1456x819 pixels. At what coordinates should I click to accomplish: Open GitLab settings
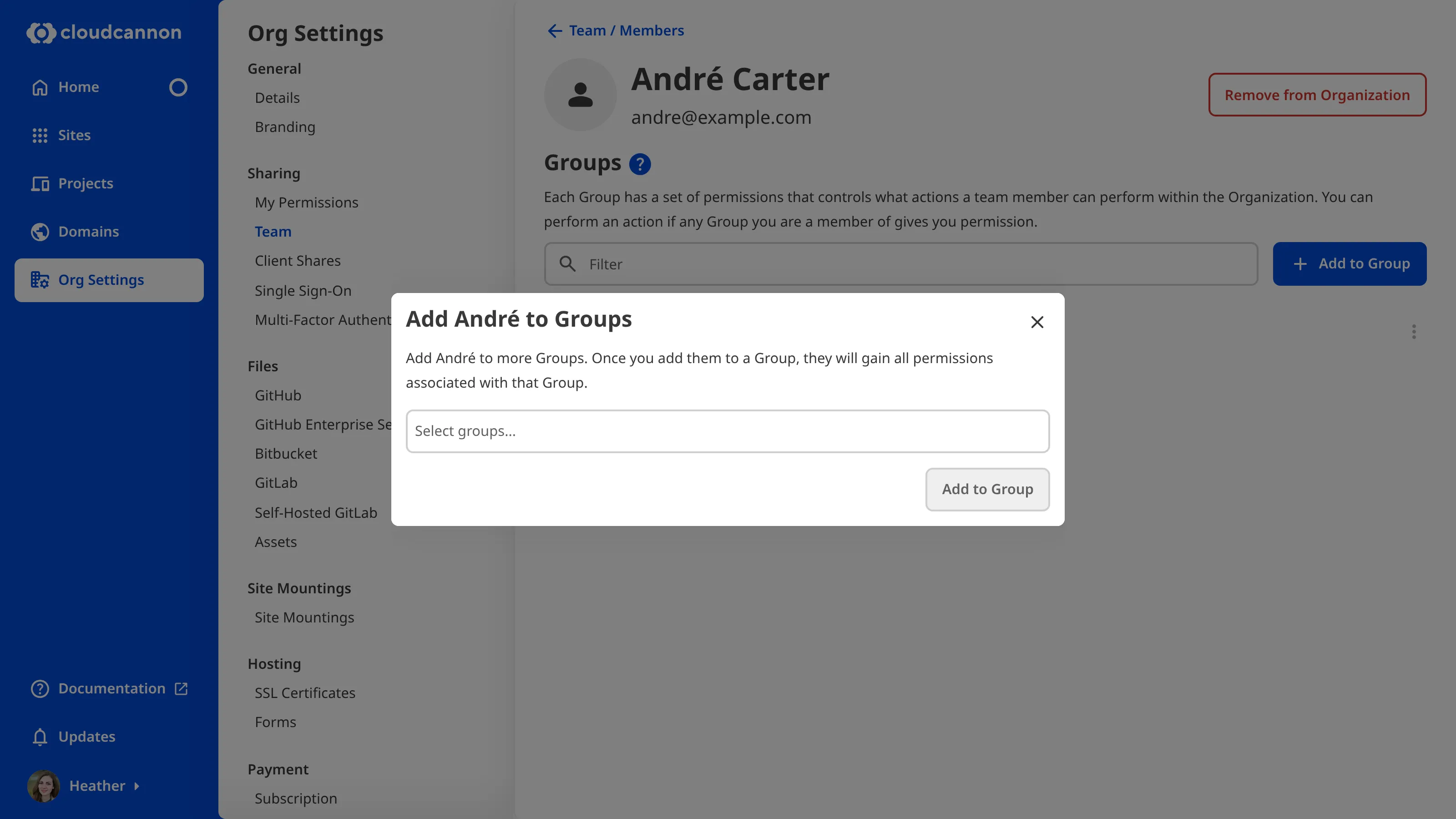pyautogui.click(x=276, y=483)
